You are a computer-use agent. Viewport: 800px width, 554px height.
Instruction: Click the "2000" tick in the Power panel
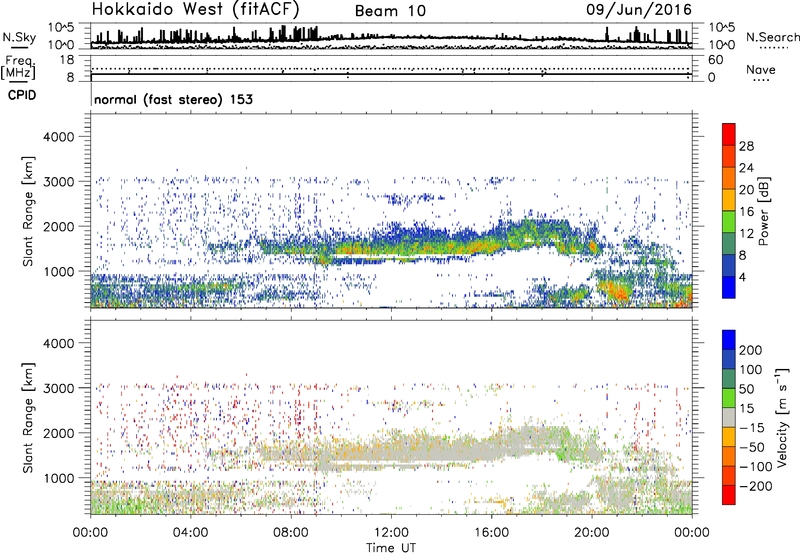pos(58,226)
